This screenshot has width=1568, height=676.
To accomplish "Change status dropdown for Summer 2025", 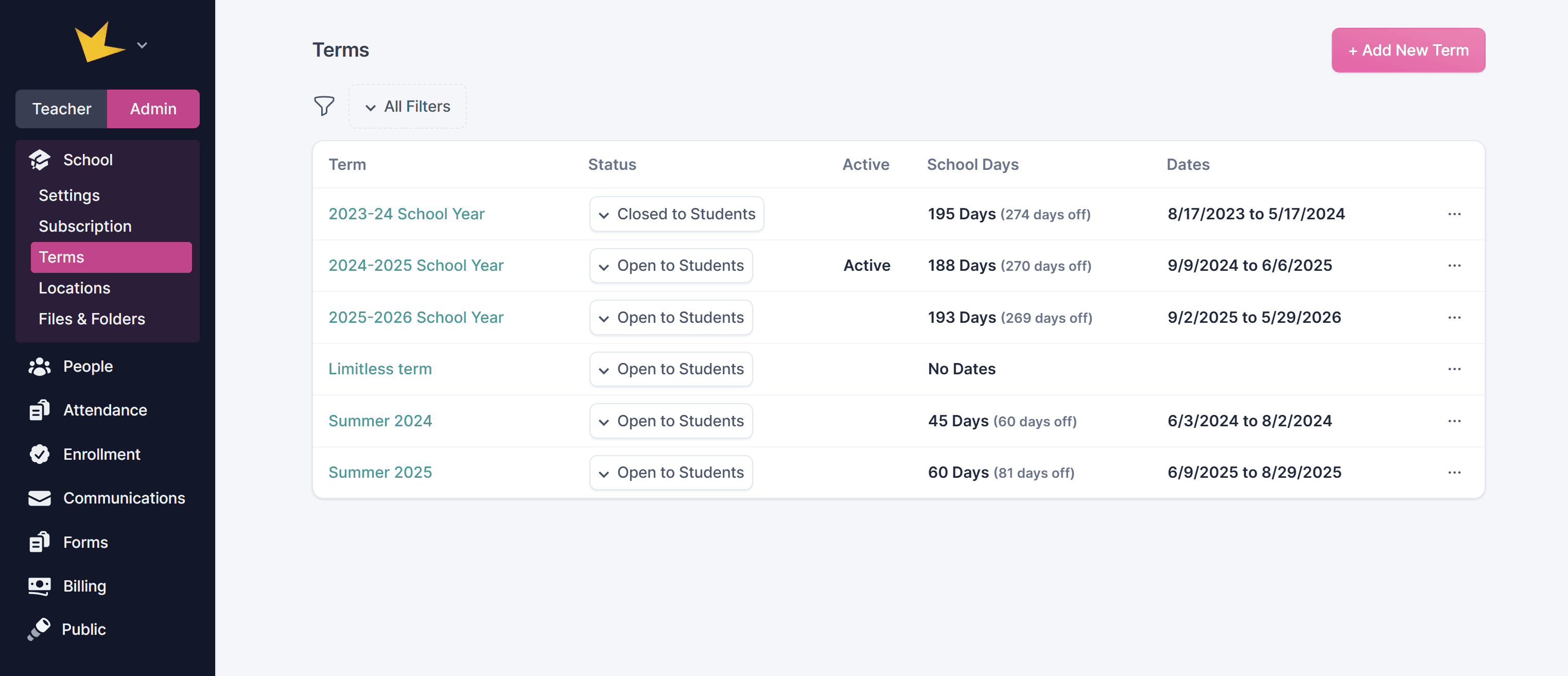I will [x=671, y=473].
